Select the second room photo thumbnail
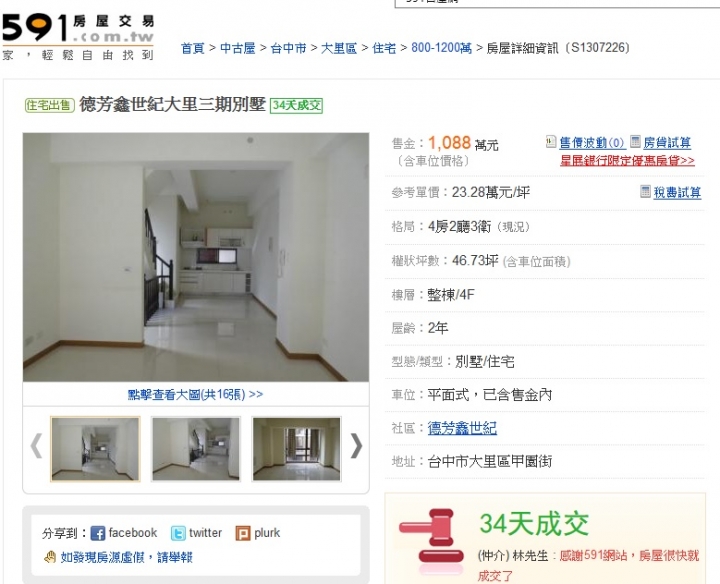This screenshot has height=584, width=720. pyautogui.click(x=196, y=449)
